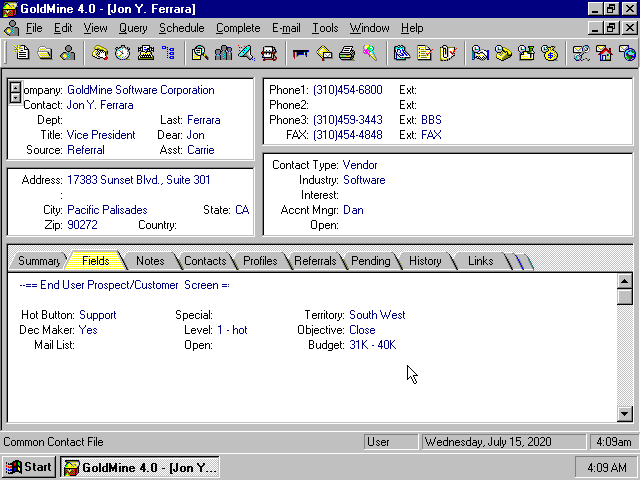640x480 pixels.
Task: Click the group of people icon
Action: tap(223, 53)
